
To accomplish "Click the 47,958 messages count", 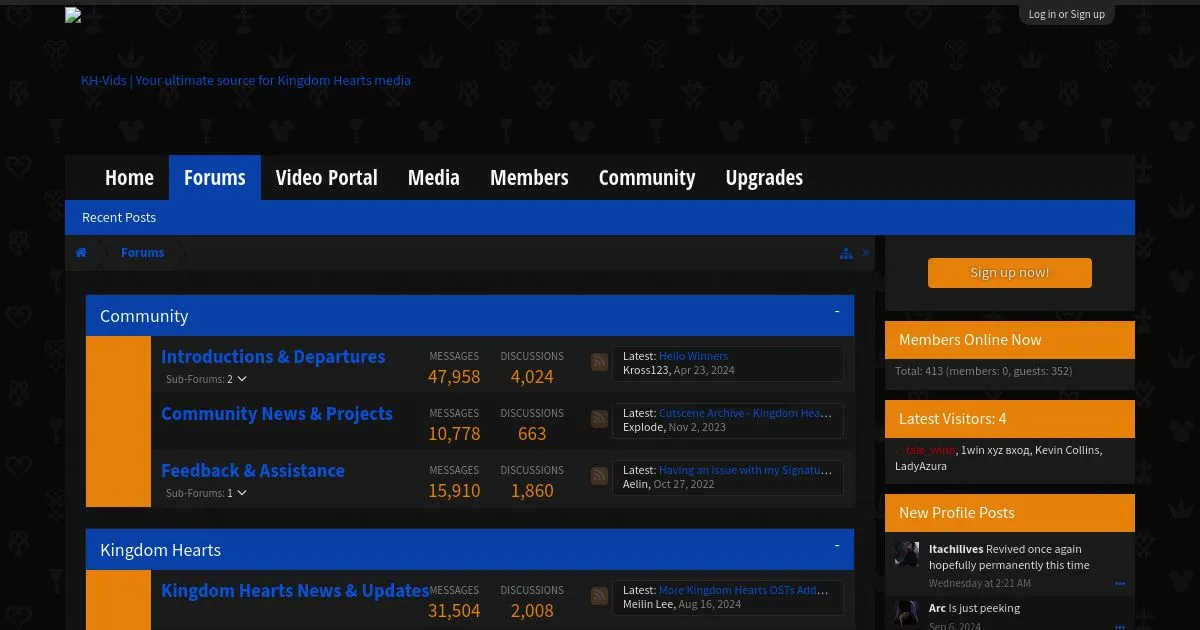I will (x=454, y=377).
